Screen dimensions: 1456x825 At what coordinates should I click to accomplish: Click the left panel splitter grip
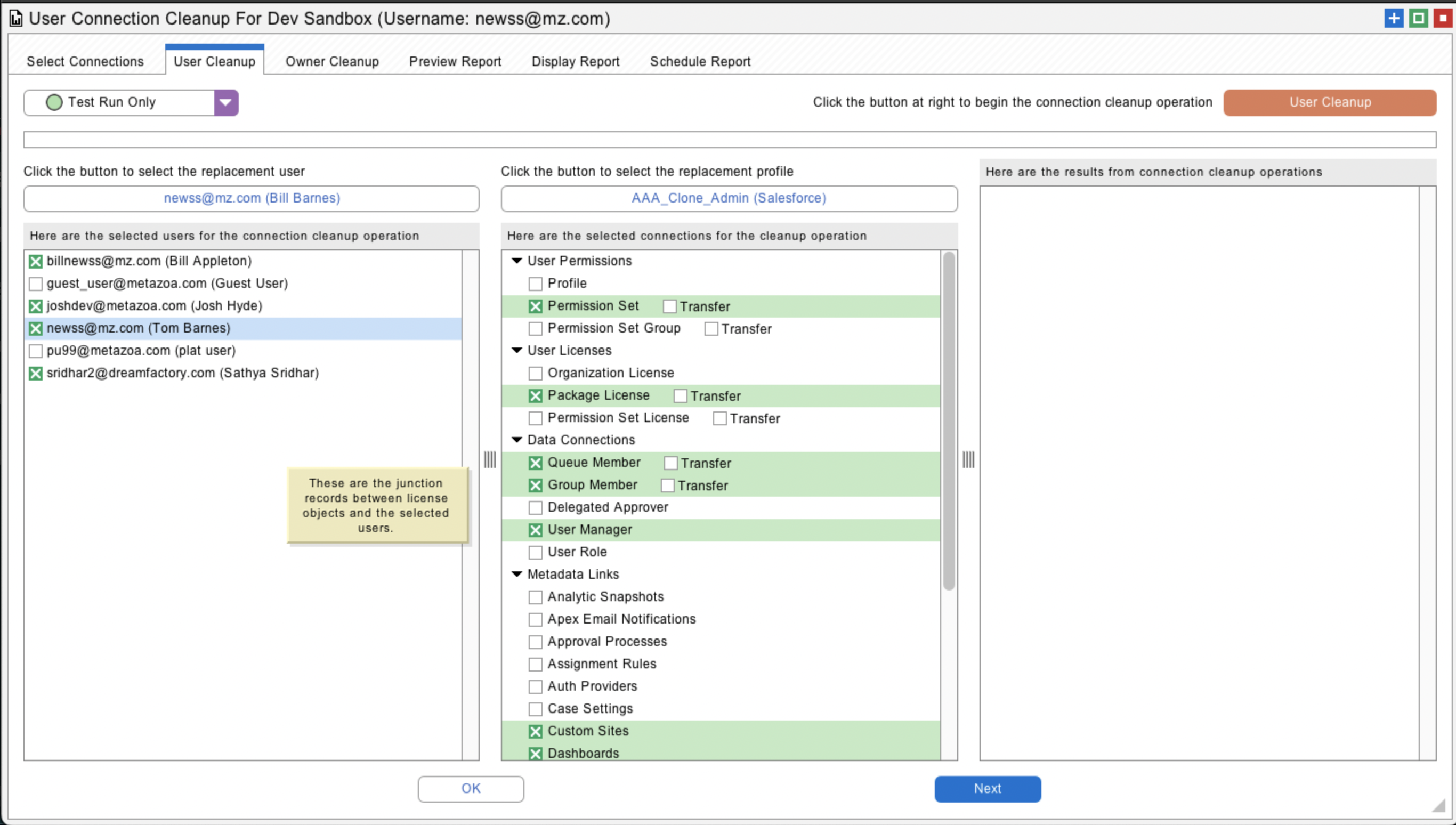click(x=490, y=459)
